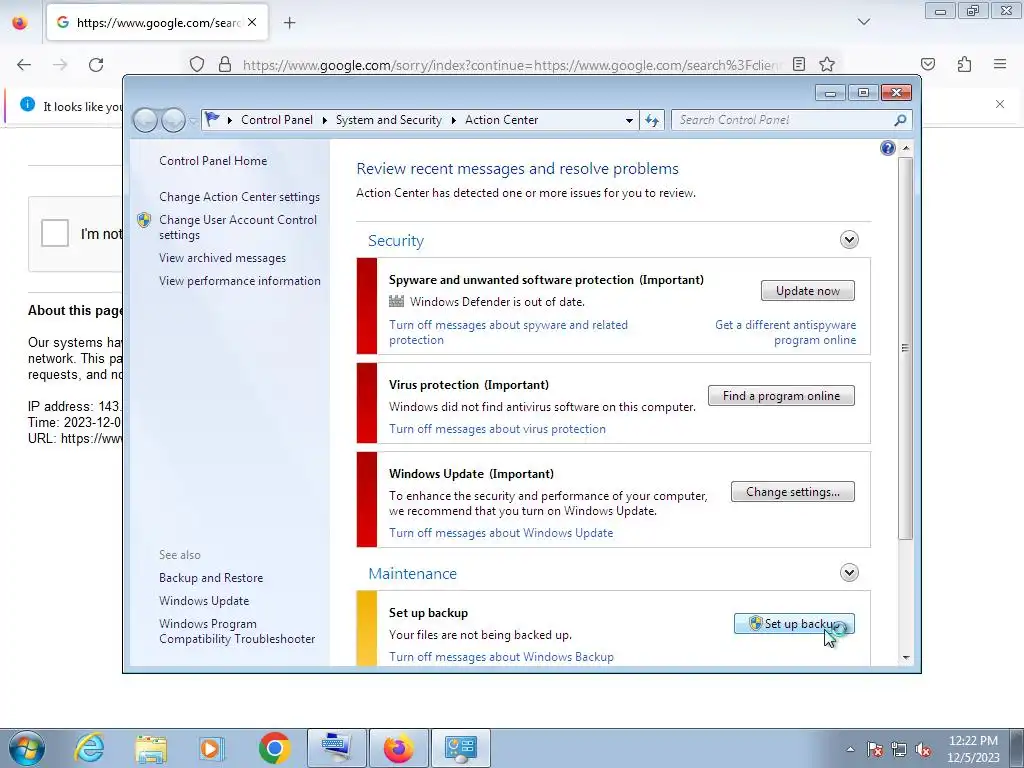Click the Control Panel Forward arrow
The height and width of the screenshot is (768, 1024).
click(173, 120)
